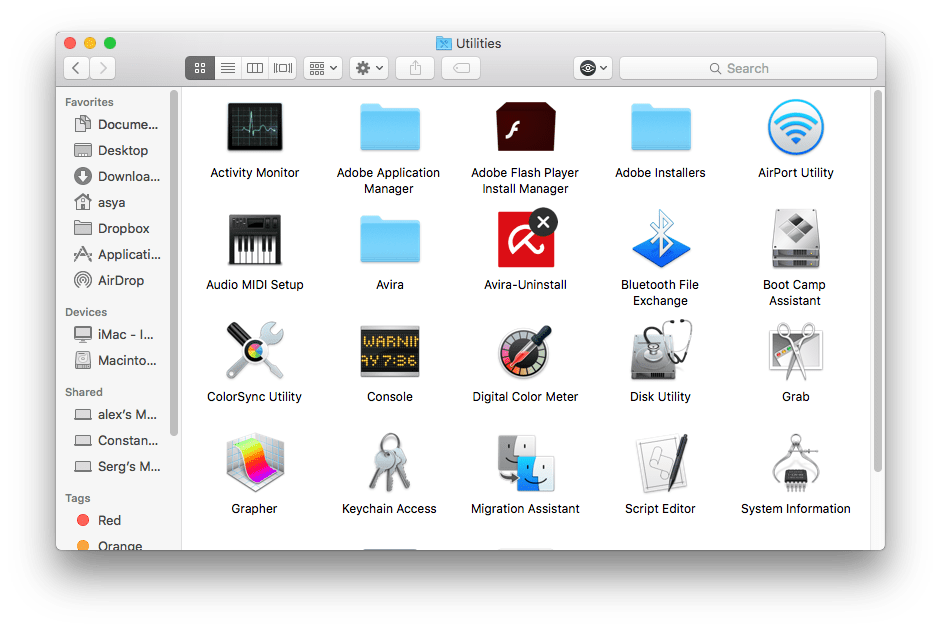The height and width of the screenshot is (630, 941).
Task: Select Serg's Mac shared computer
Action: pyautogui.click(x=117, y=466)
